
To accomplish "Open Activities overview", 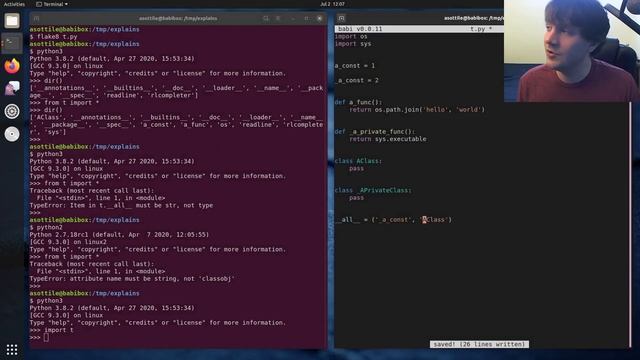I will point(14,4).
